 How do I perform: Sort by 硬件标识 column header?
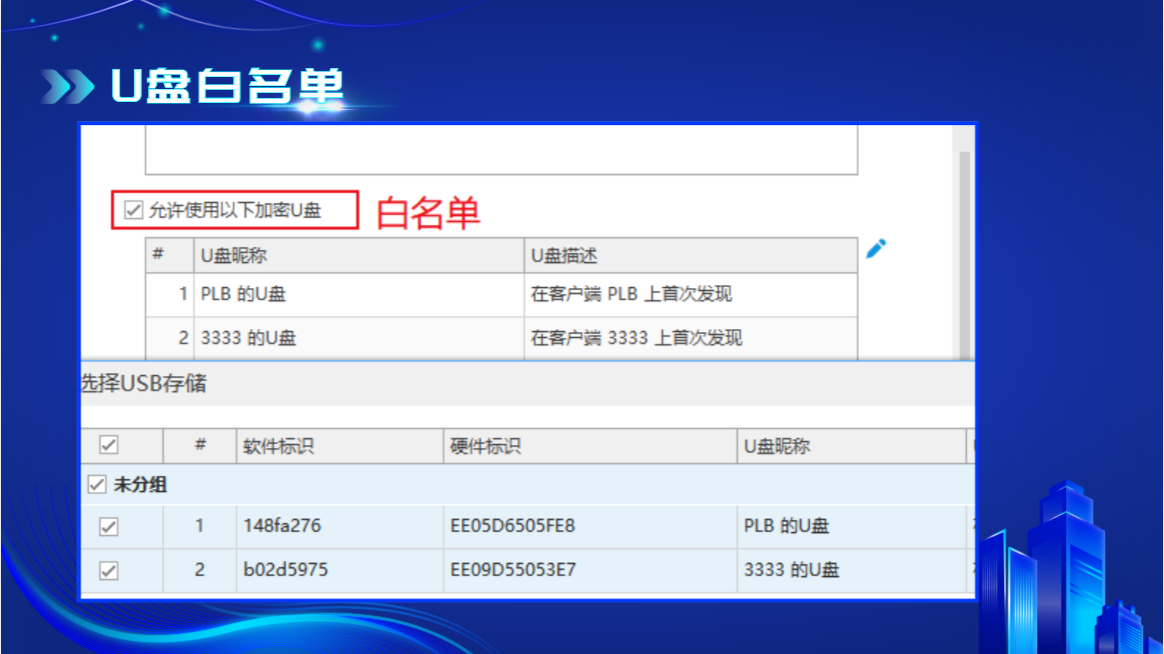[590, 446]
